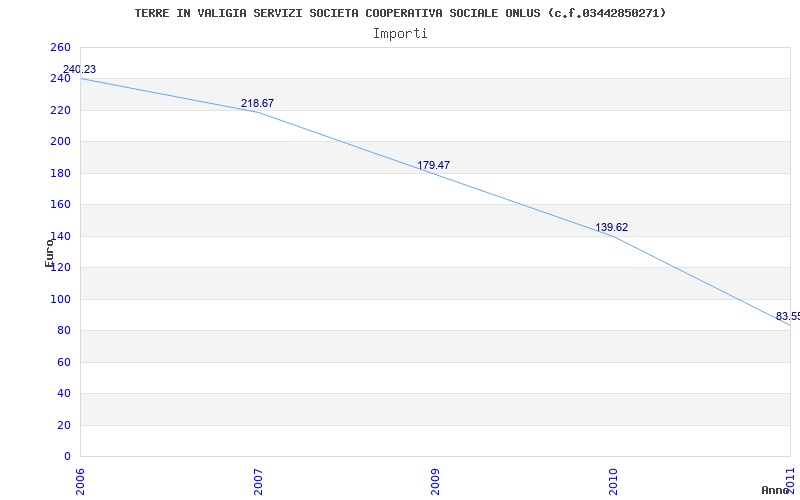The height and width of the screenshot is (500, 800).
Task: Click the 140 y-axis tick label
Action: click(60, 236)
